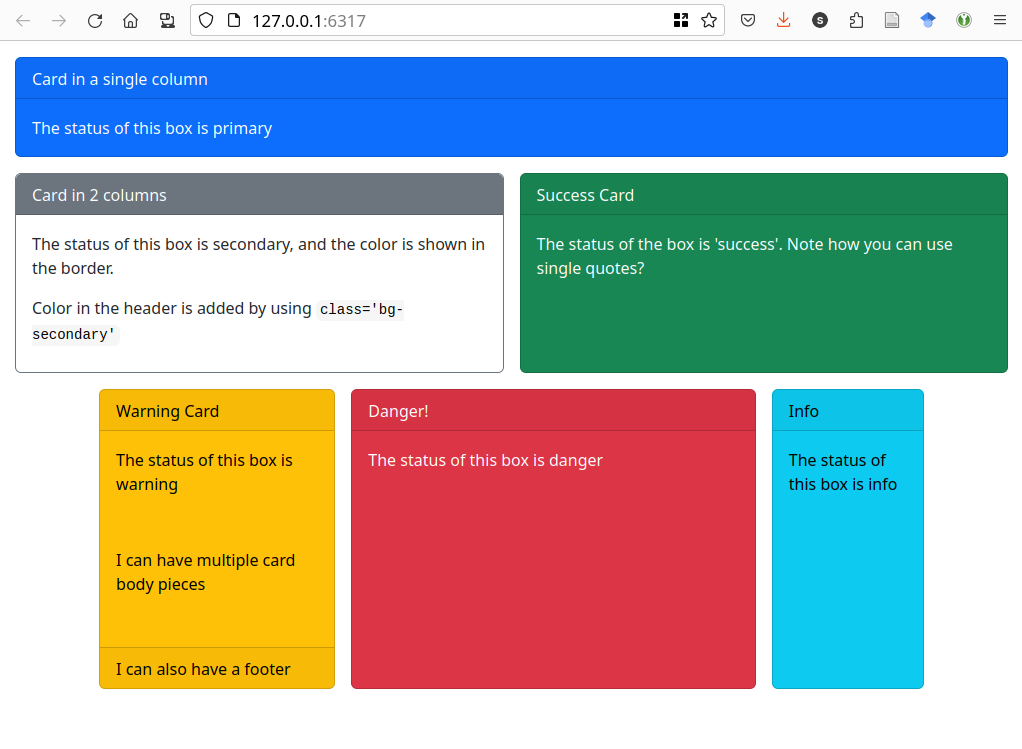Screen dimensions: 1022x749
Task: Click the synced tabs device icon
Action: 167,21
